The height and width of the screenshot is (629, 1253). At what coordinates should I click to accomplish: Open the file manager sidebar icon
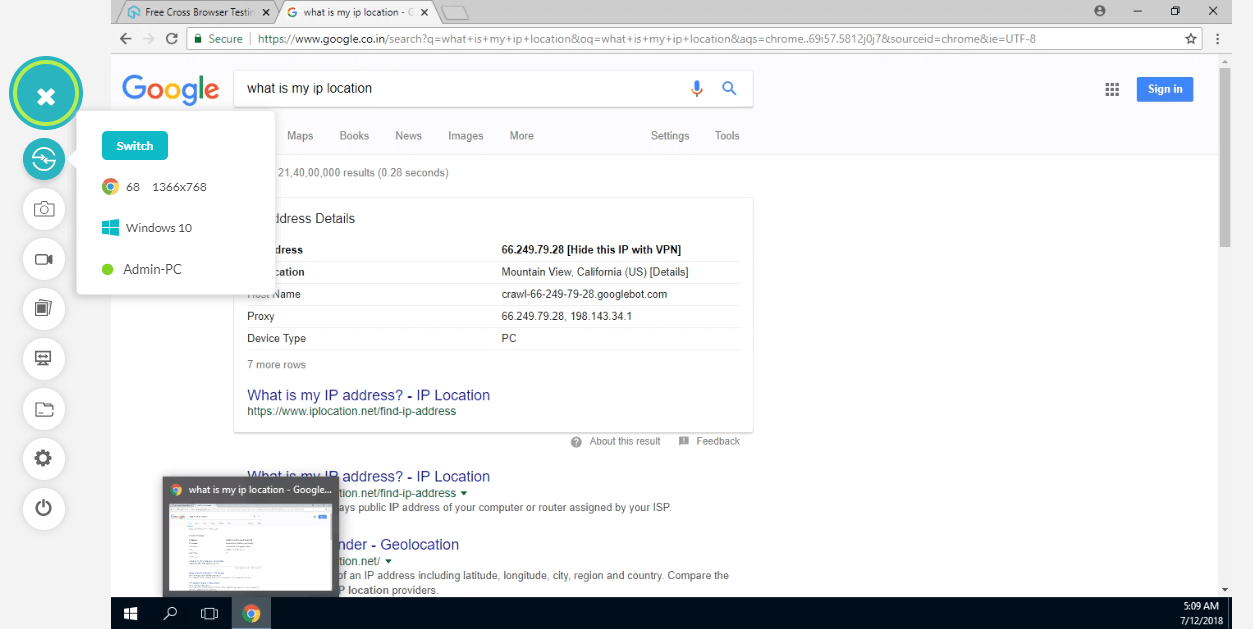point(44,408)
